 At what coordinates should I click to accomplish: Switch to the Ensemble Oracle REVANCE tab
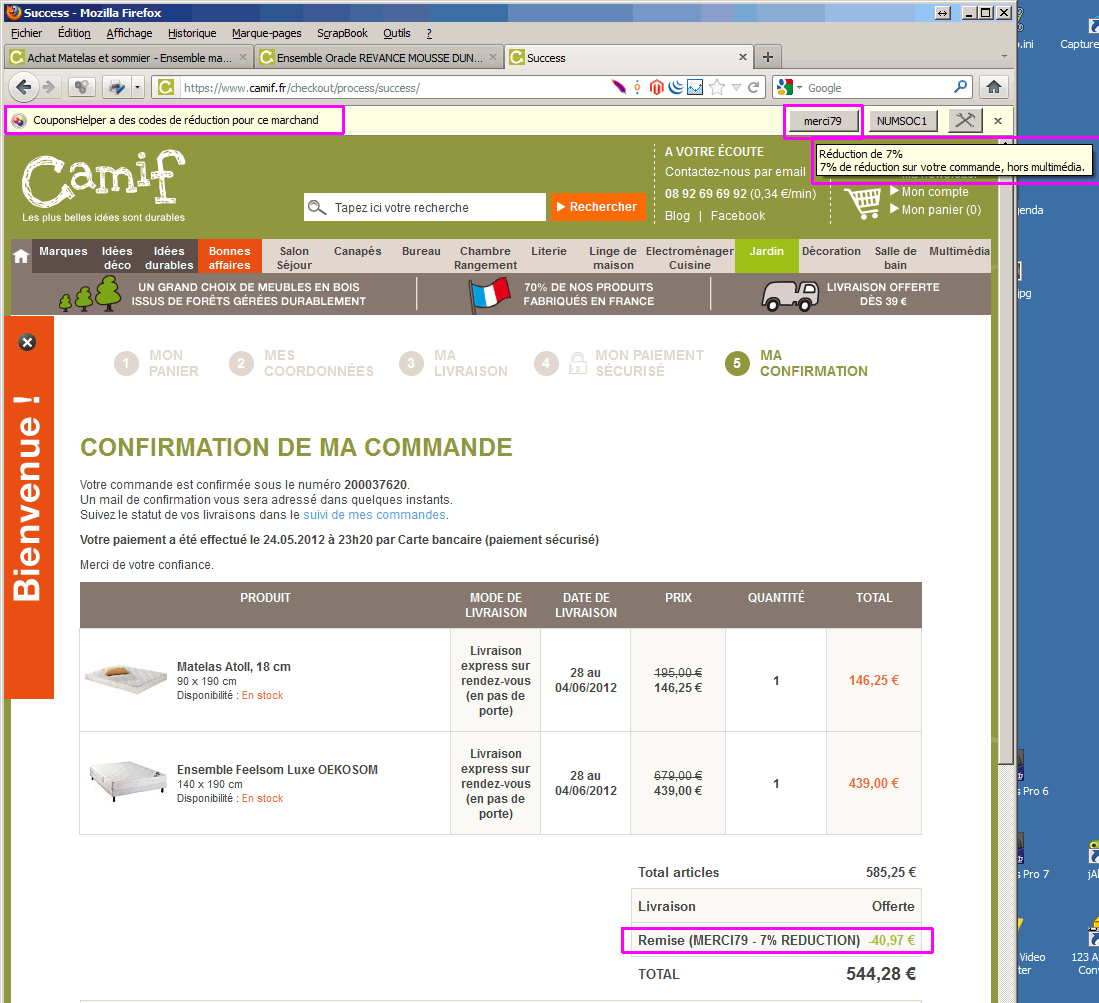(x=379, y=57)
